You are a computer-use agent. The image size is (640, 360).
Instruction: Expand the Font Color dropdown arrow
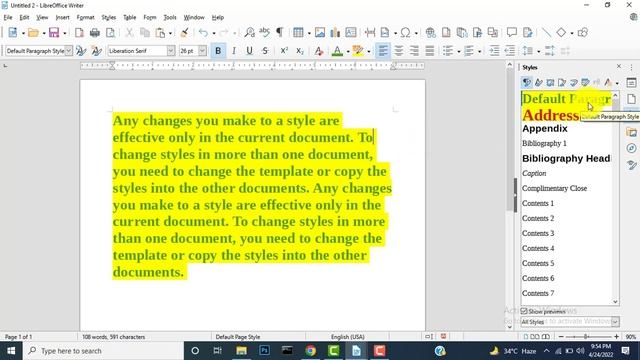[348, 51]
